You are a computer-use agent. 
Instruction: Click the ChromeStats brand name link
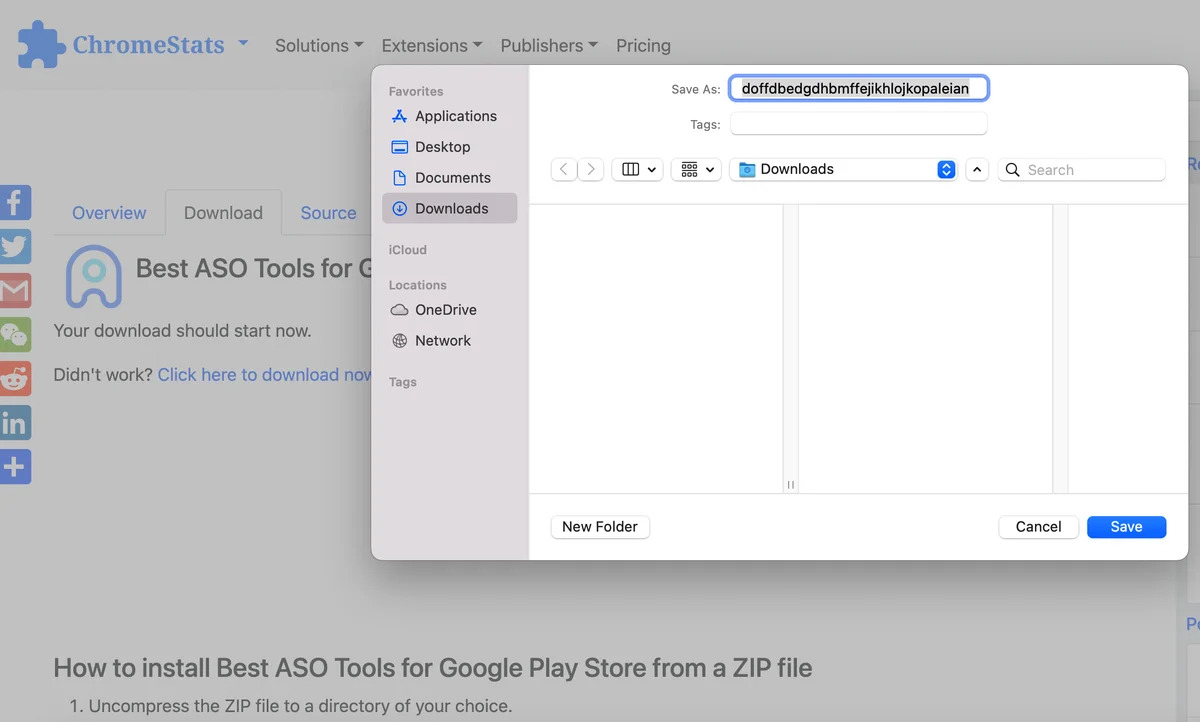pos(148,45)
